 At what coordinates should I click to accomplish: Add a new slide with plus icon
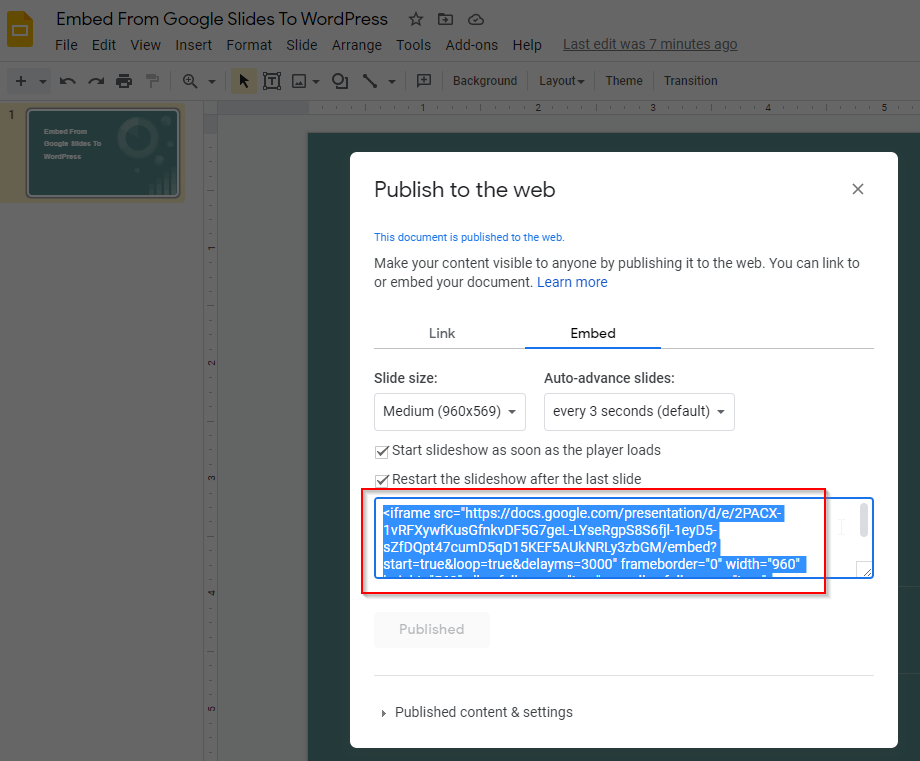pos(21,81)
